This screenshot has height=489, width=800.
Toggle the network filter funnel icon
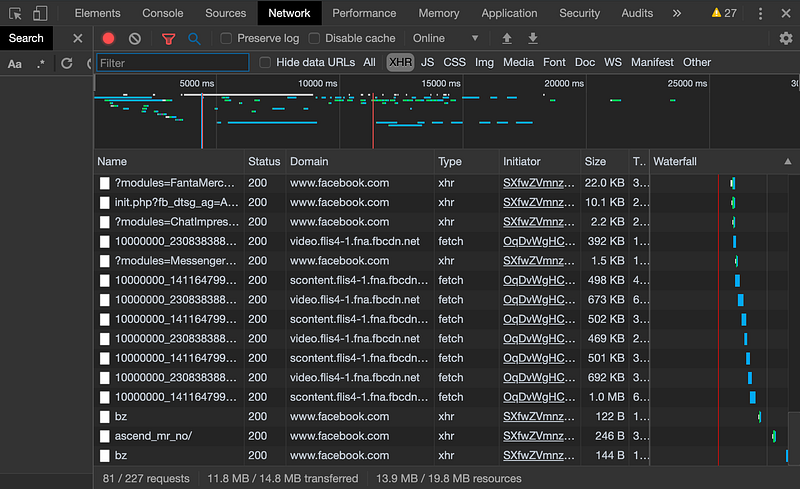(168, 39)
